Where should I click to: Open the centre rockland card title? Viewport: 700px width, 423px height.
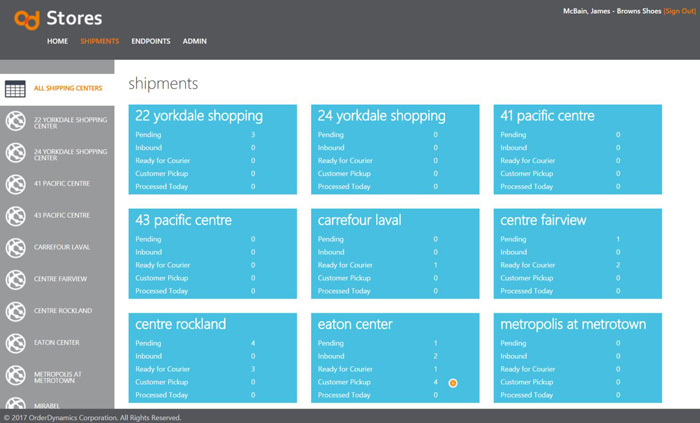[181, 324]
